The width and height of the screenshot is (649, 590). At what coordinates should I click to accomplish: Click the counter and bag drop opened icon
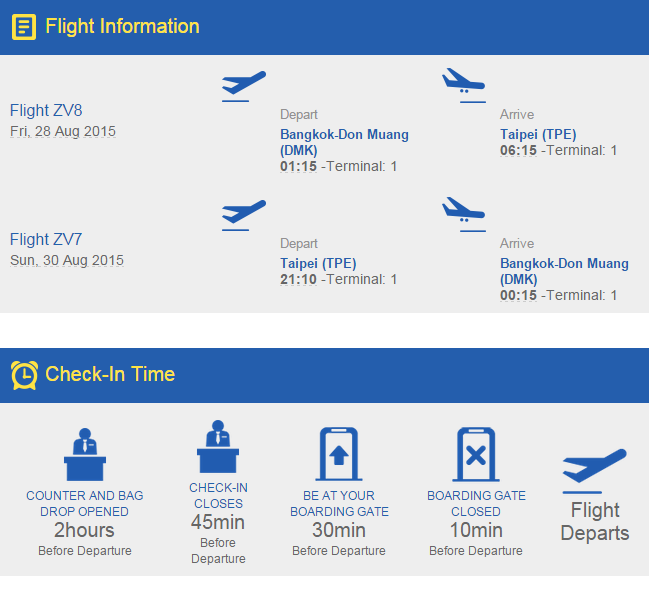point(85,456)
